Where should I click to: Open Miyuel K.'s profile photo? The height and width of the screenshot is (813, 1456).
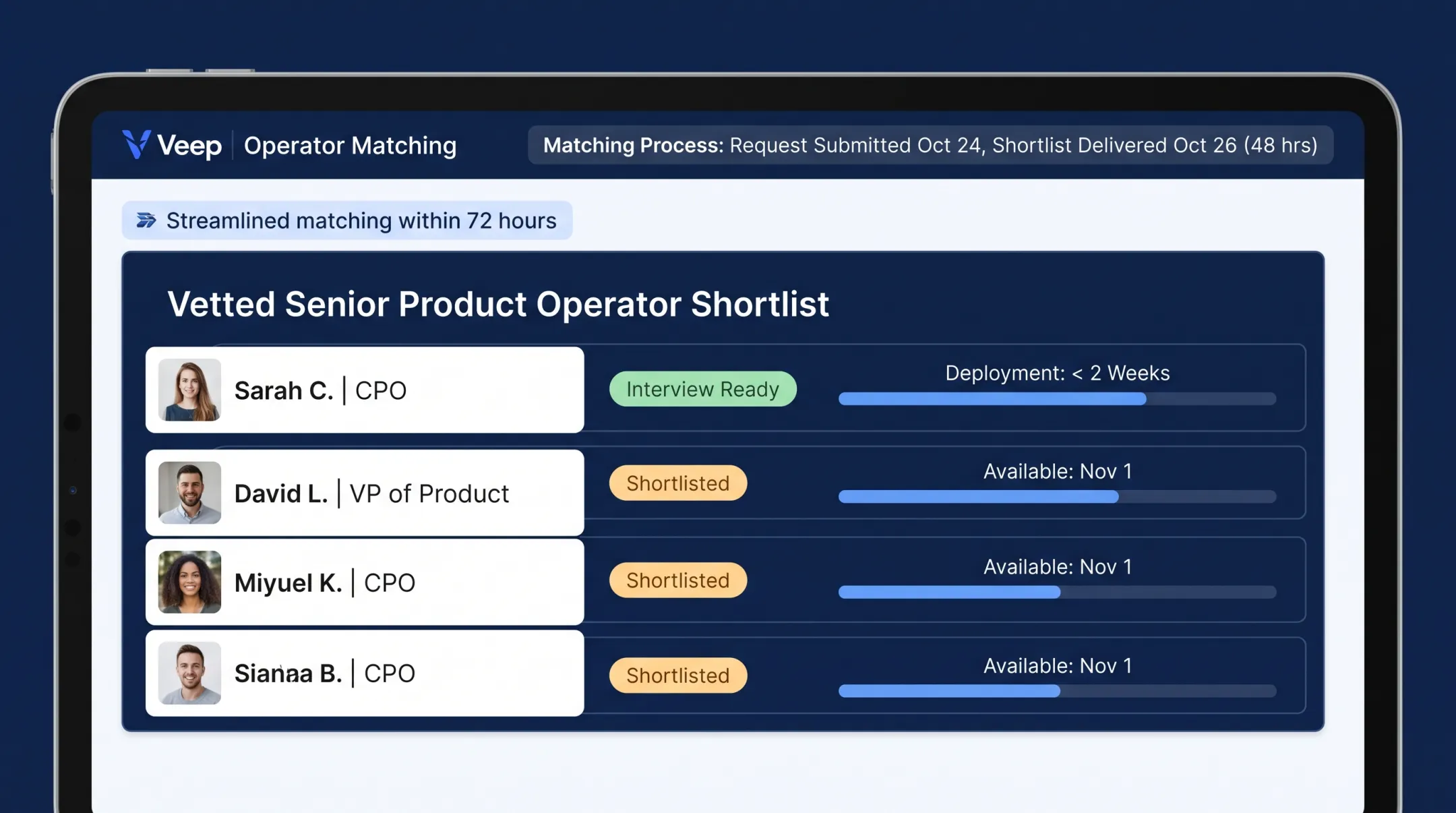pyautogui.click(x=189, y=582)
